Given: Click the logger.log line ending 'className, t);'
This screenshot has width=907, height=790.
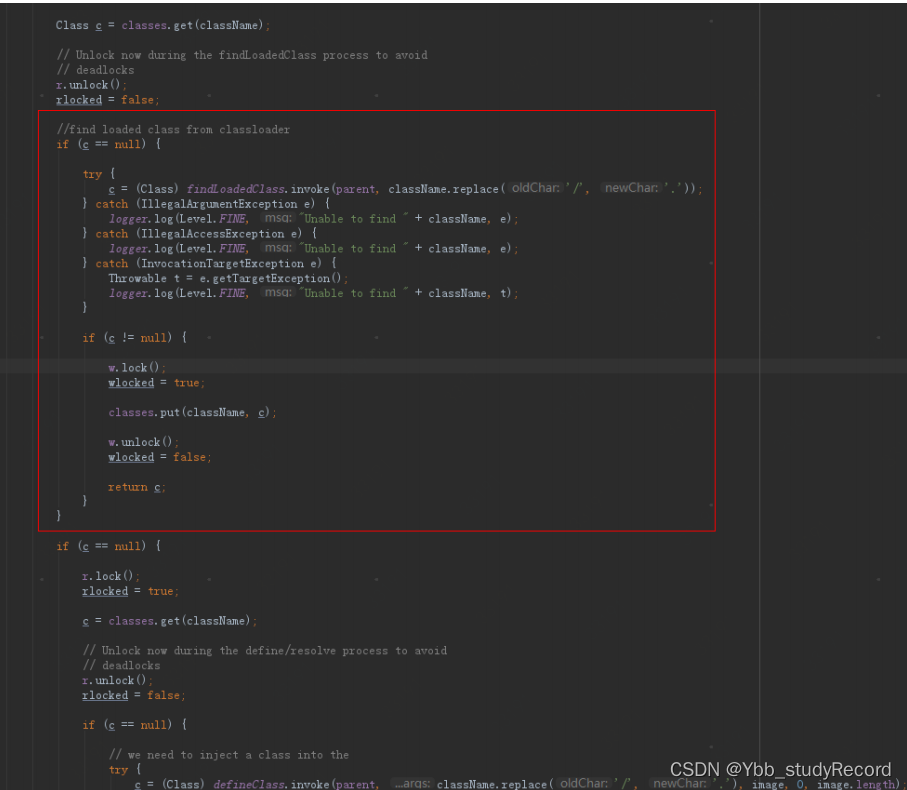Looking at the screenshot, I should click(314, 293).
